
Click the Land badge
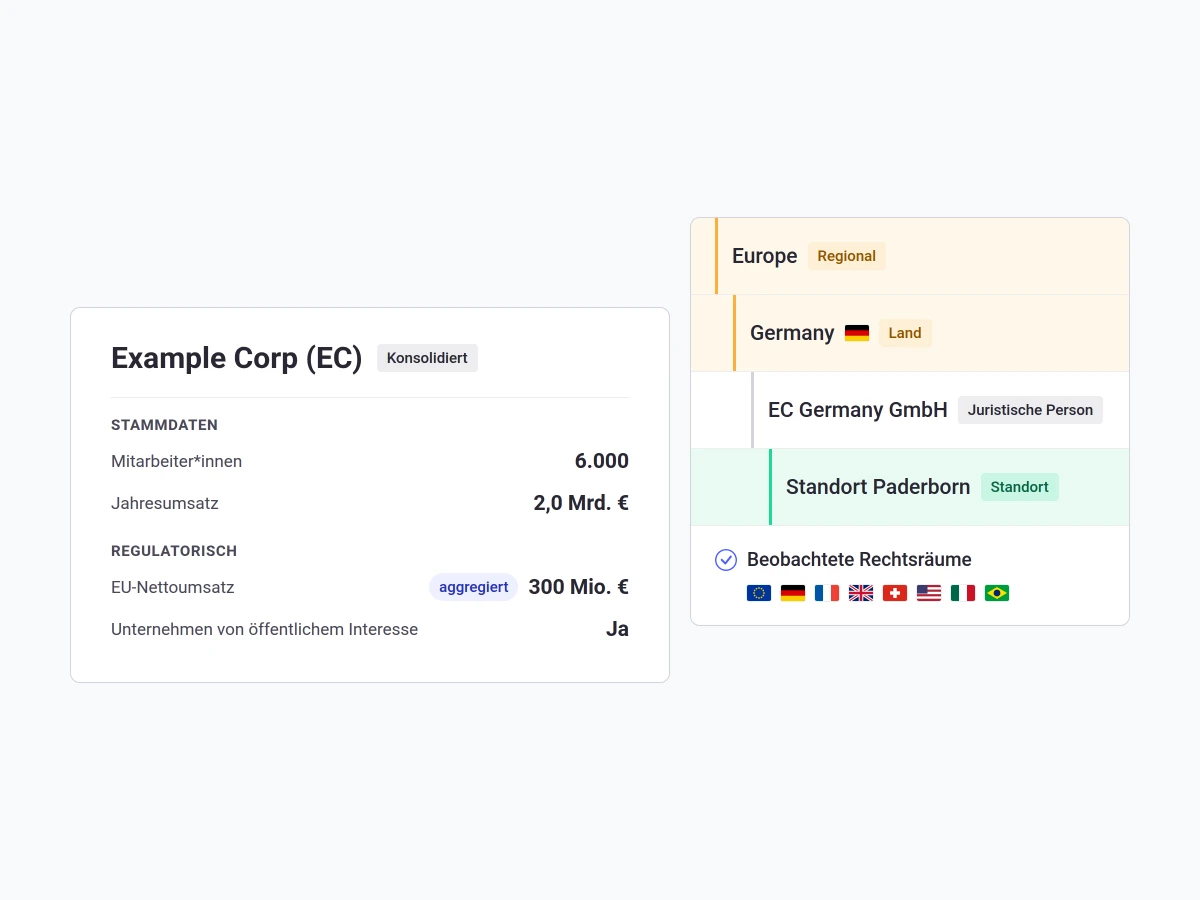pos(905,333)
